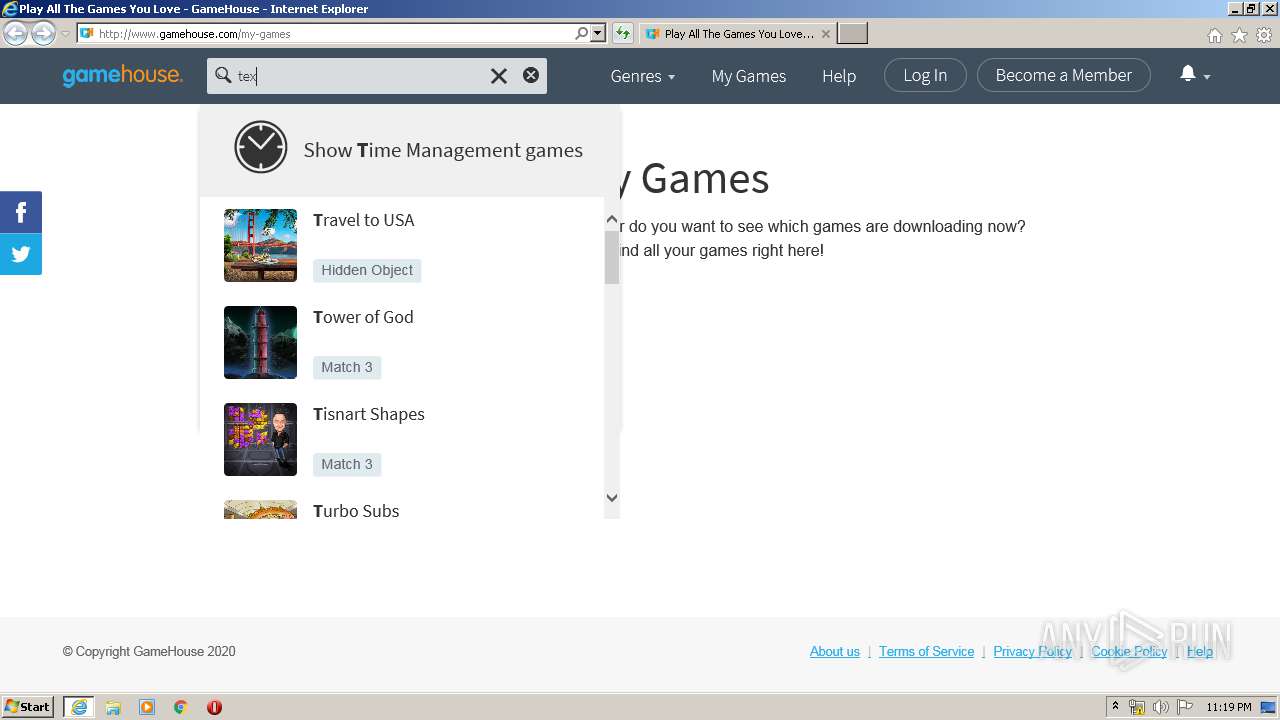Image resolution: width=1280 pixels, height=720 pixels.
Task: Select Tisnart Shapes game title
Action: point(369,414)
